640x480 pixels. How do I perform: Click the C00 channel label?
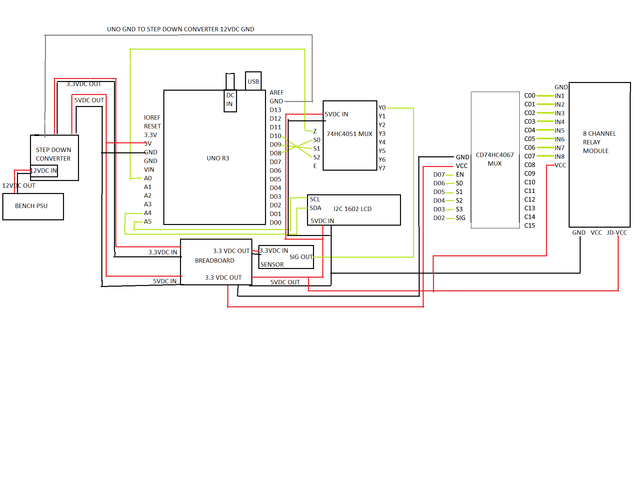point(530,96)
